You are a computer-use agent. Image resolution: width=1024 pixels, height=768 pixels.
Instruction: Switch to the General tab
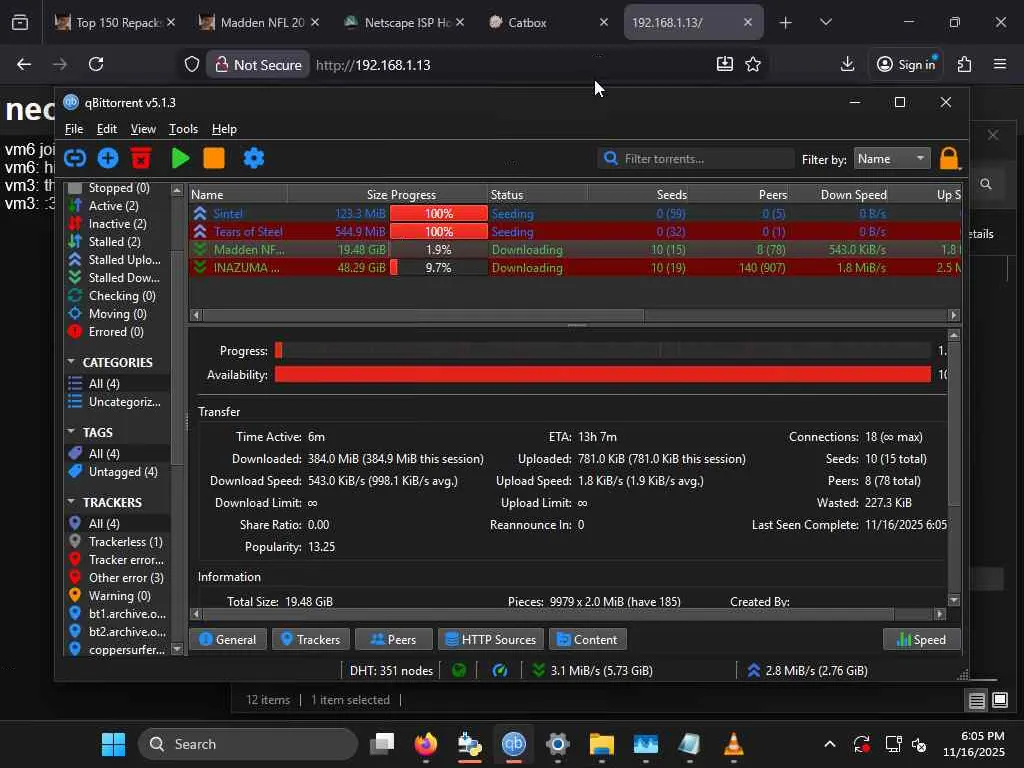[x=227, y=639]
